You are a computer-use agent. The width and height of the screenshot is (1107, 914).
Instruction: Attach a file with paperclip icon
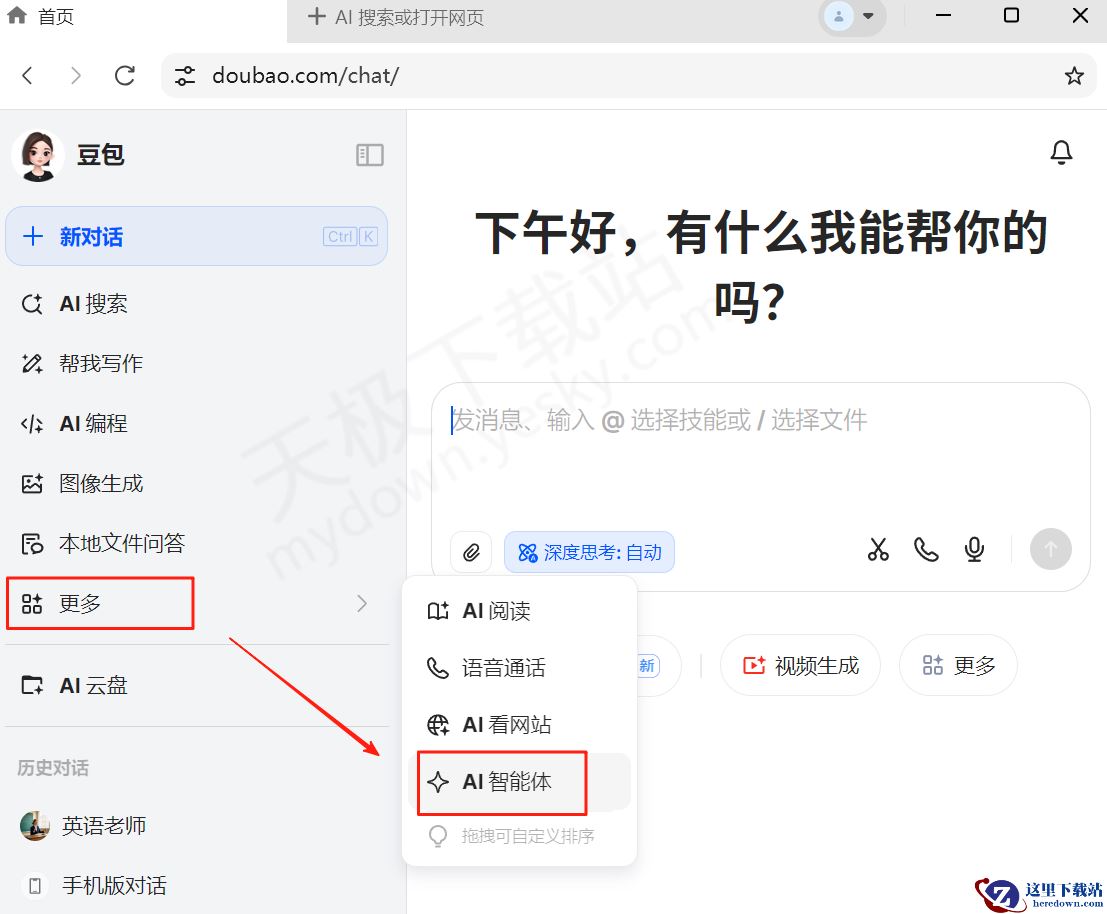pyautogui.click(x=471, y=552)
